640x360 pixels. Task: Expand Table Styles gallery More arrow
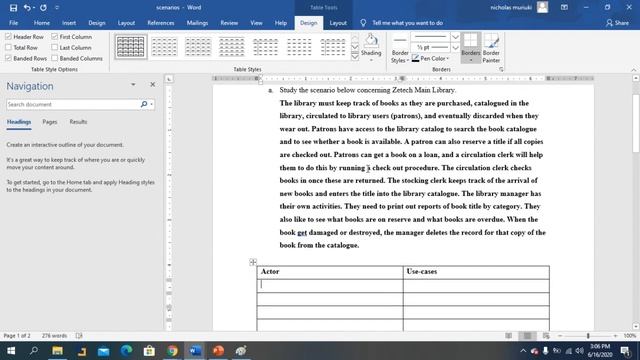(355, 57)
